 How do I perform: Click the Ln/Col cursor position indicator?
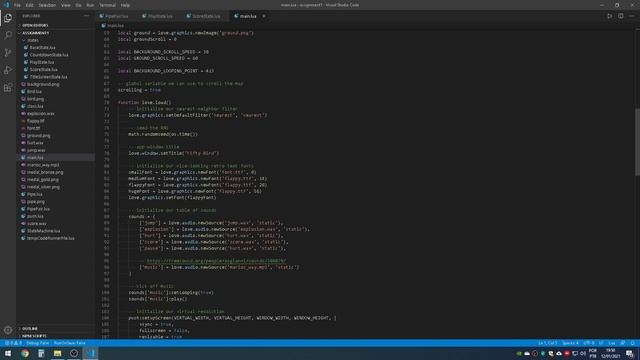click(x=547, y=343)
